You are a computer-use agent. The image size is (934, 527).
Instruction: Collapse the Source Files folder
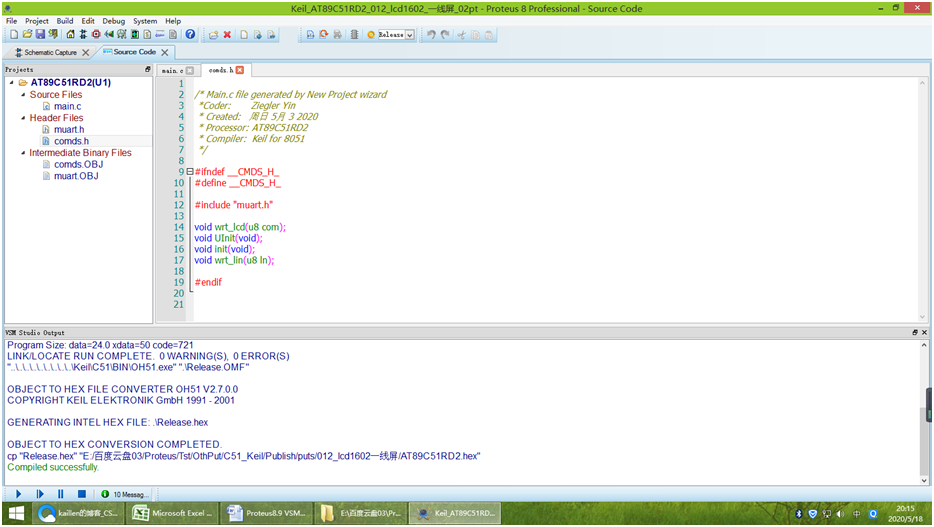click(23, 95)
